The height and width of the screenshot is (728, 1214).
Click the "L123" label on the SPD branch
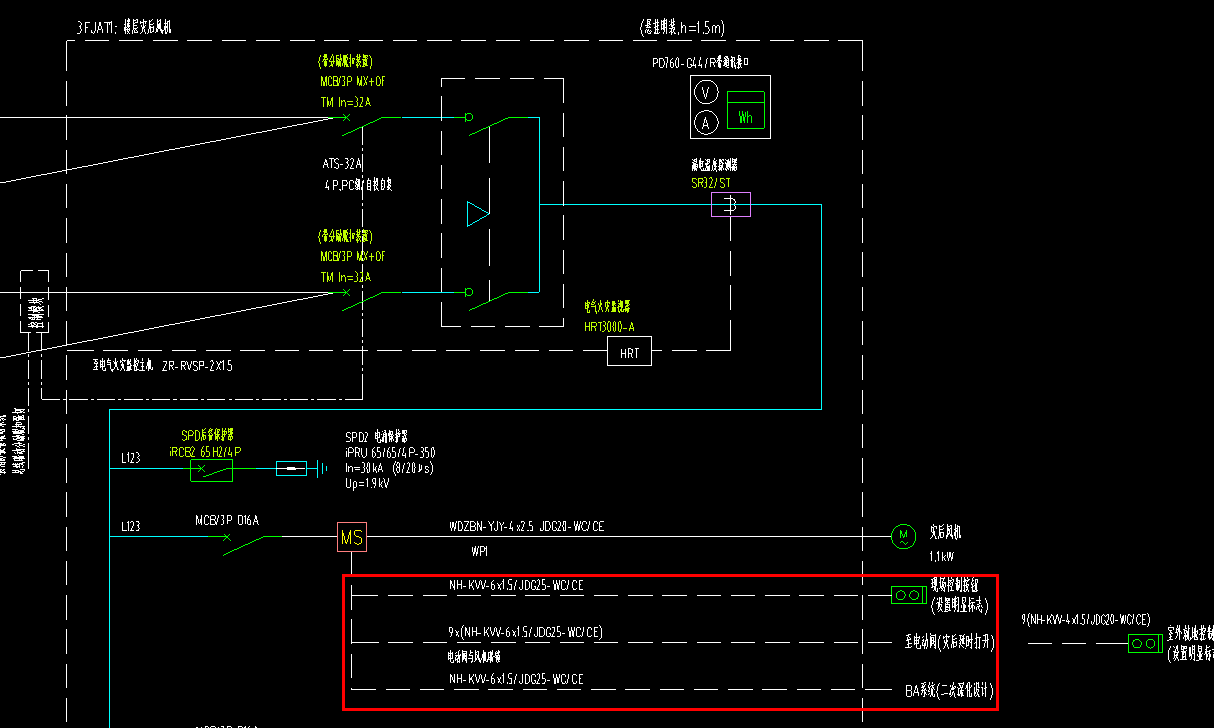(131, 458)
